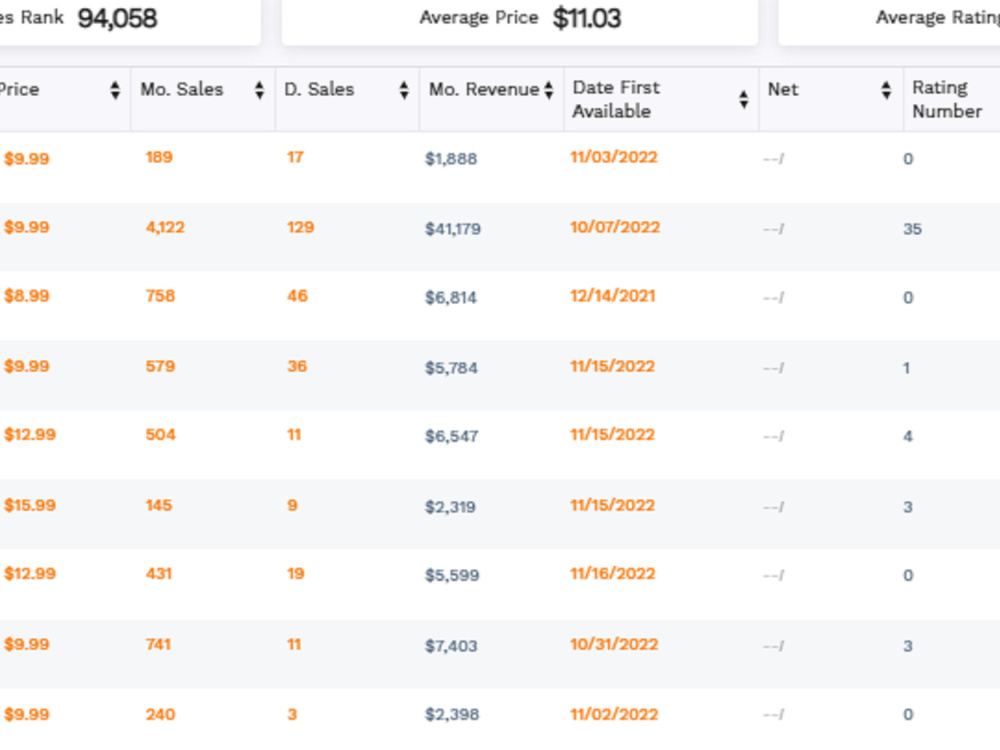This screenshot has width=1000, height=750.
Task: Click the Rating Number column header
Action: 947,99
